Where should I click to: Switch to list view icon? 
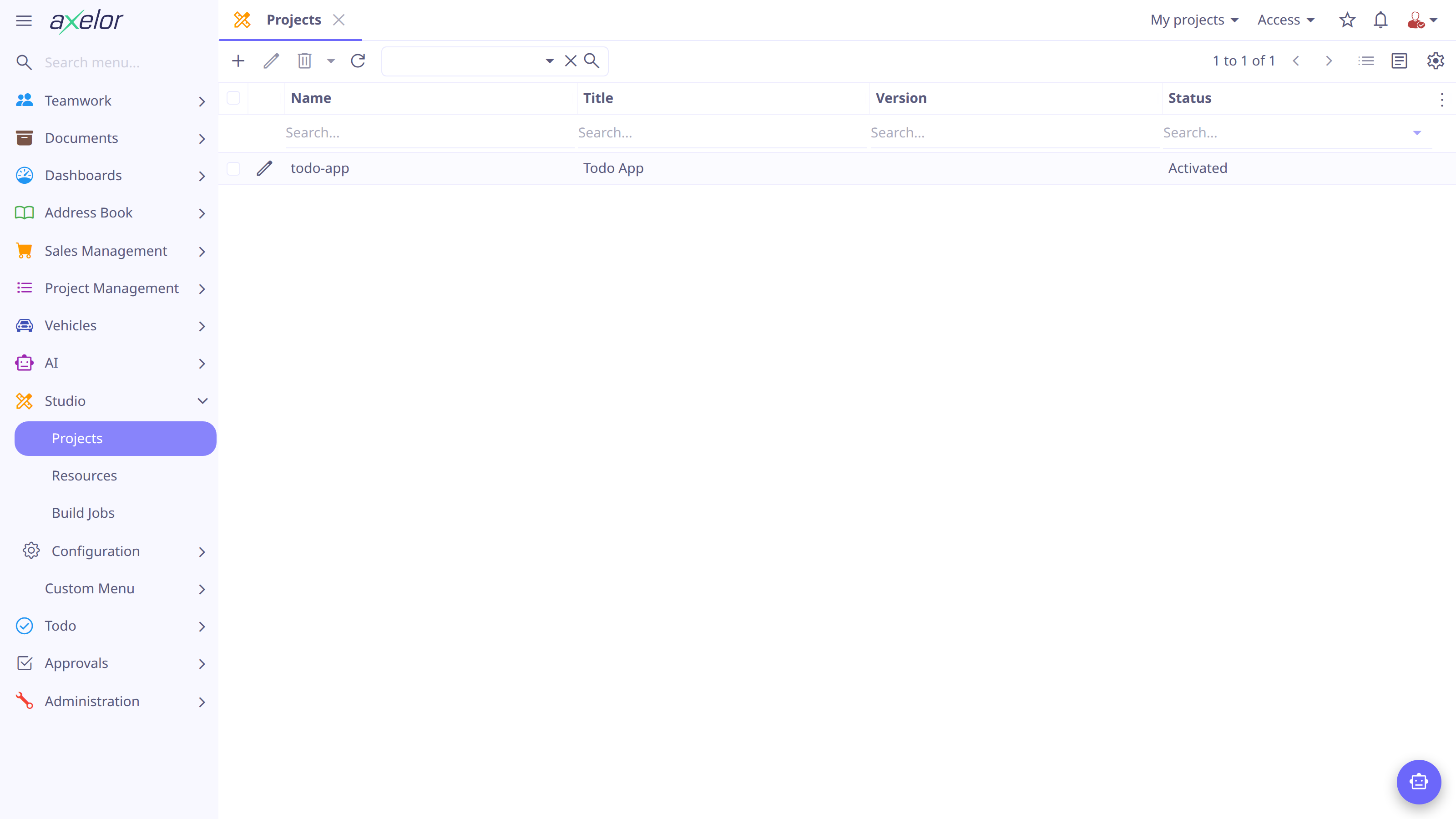click(x=1366, y=61)
